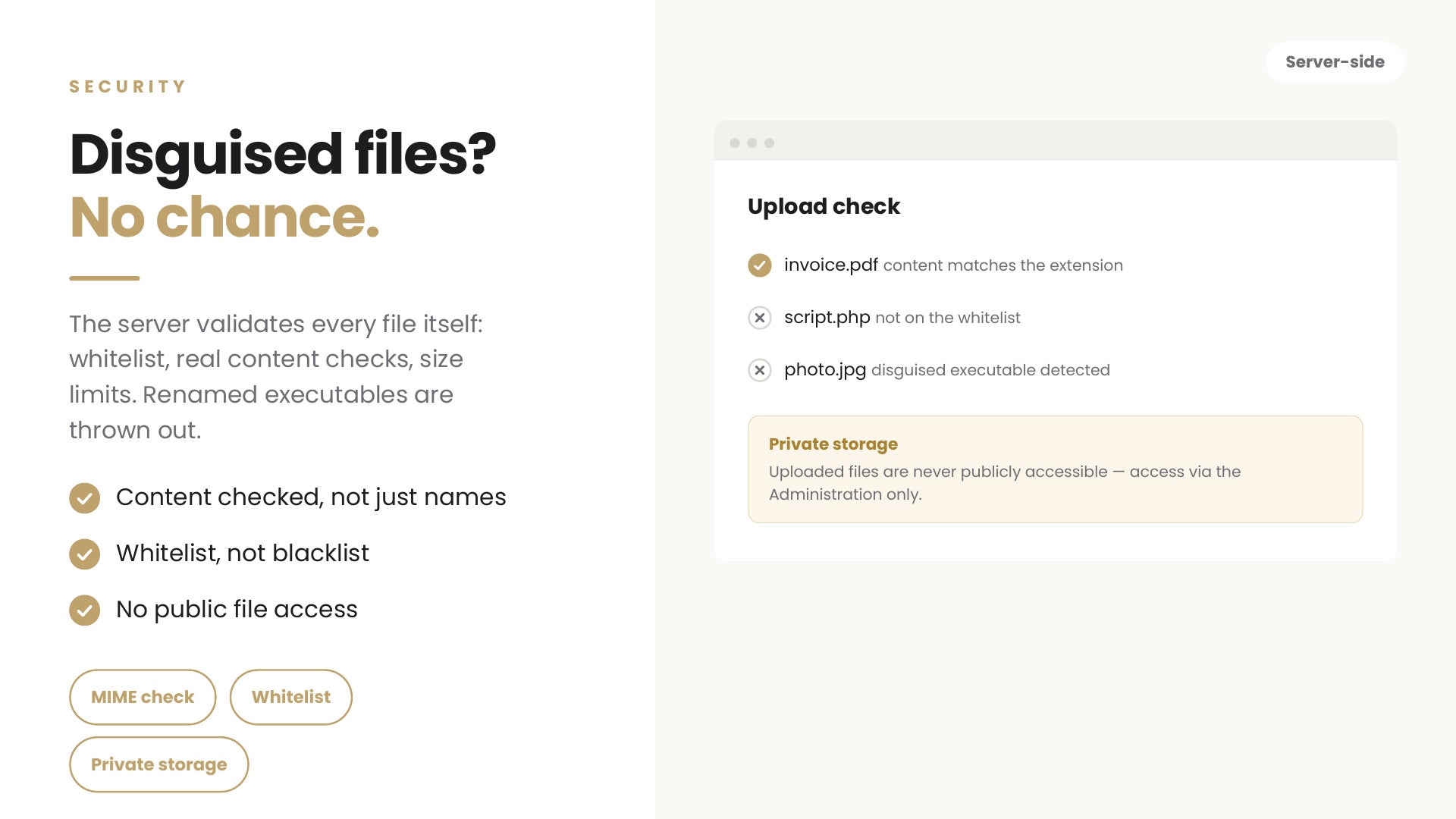
Task: Click the SECURITY section label
Action: coord(127,86)
